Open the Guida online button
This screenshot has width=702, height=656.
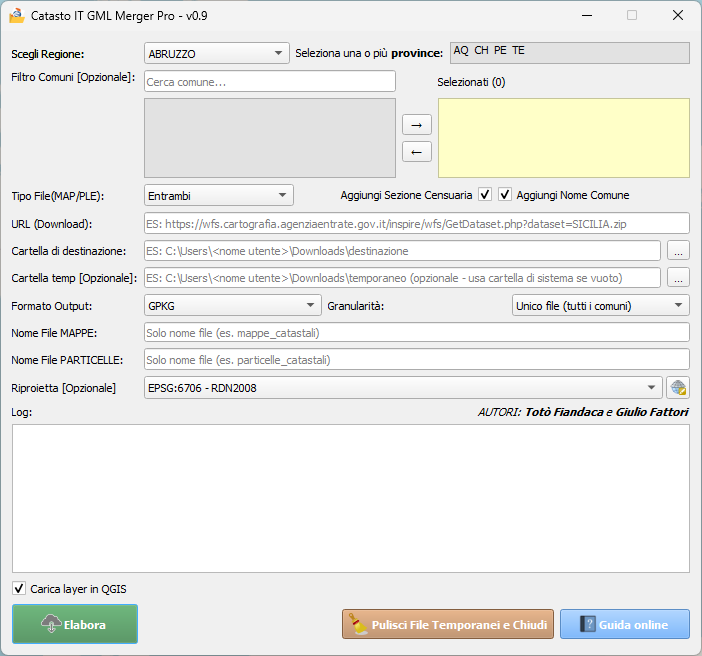pyautogui.click(x=625, y=624)
